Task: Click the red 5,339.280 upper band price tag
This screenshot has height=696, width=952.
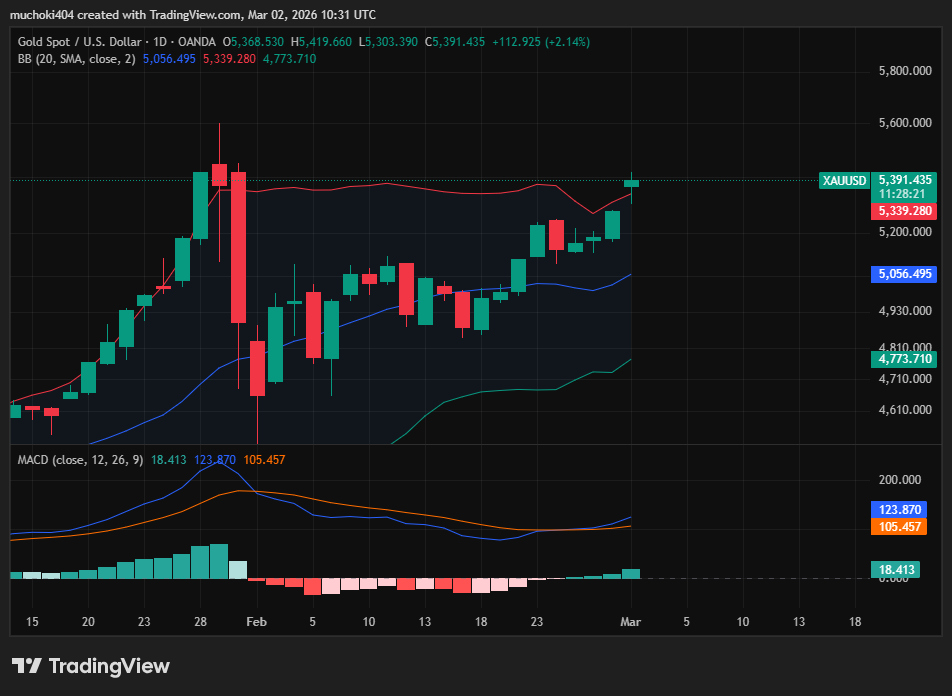Action: pyautogui.click(x=903, y=211)
